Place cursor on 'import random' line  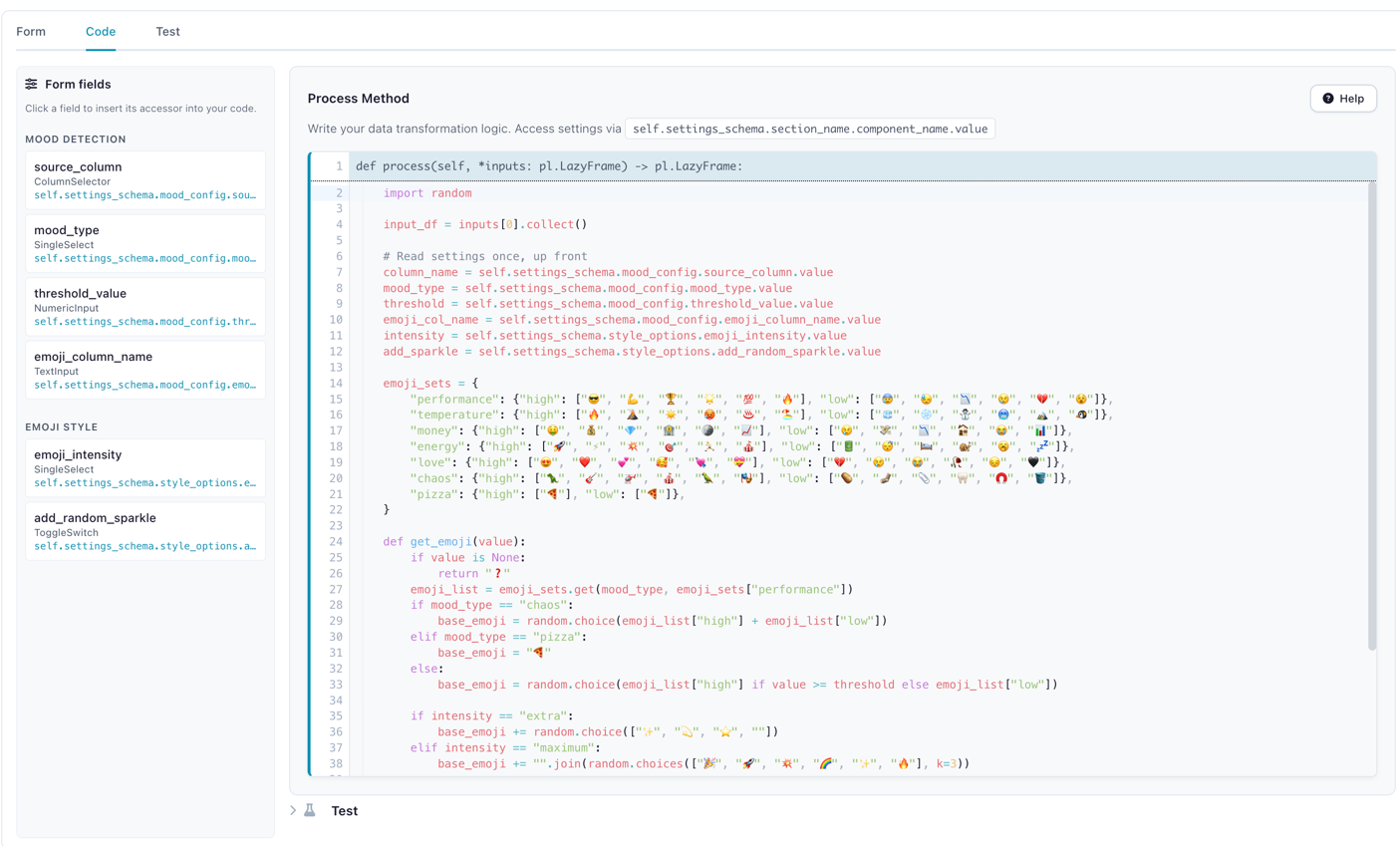(x=427, y=193)
